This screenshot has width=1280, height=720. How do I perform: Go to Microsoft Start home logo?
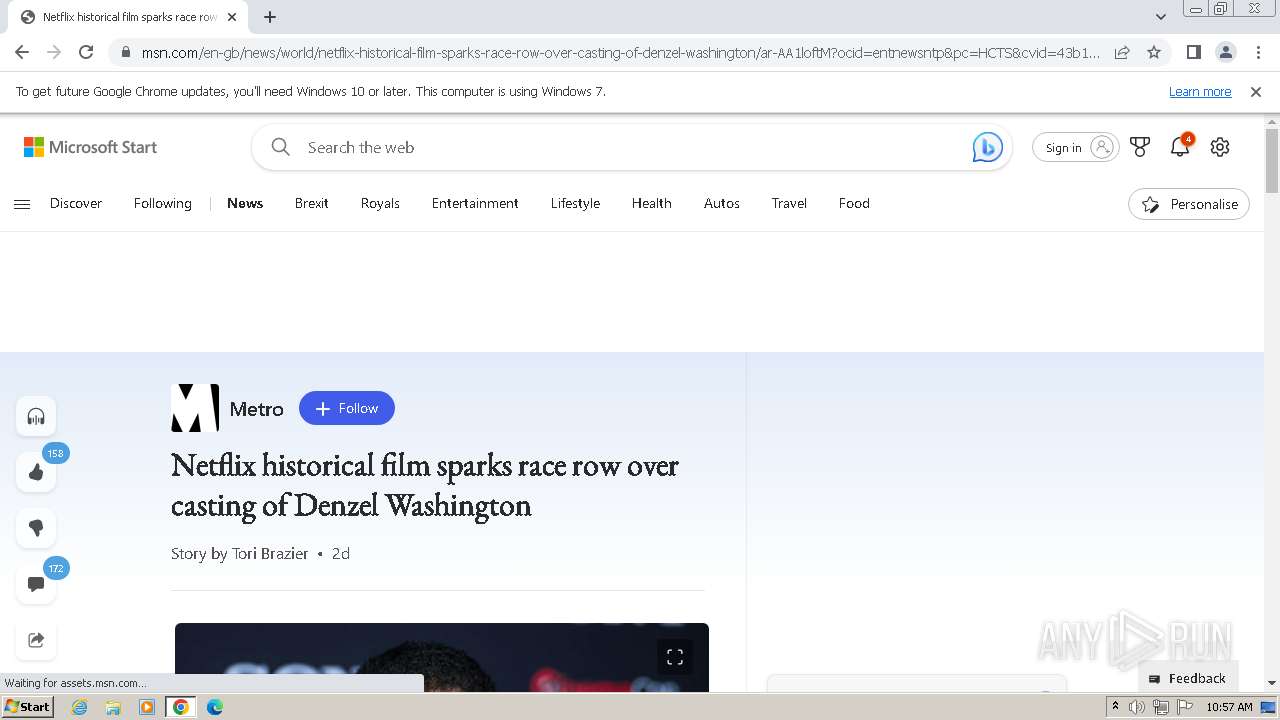[x=90, y=147]
